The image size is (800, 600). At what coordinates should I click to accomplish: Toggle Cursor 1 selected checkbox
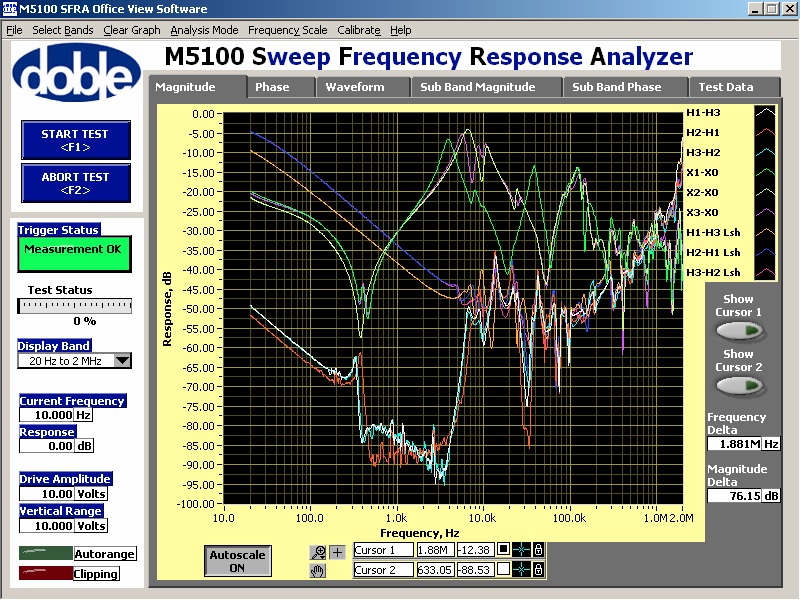pos(503,549)
